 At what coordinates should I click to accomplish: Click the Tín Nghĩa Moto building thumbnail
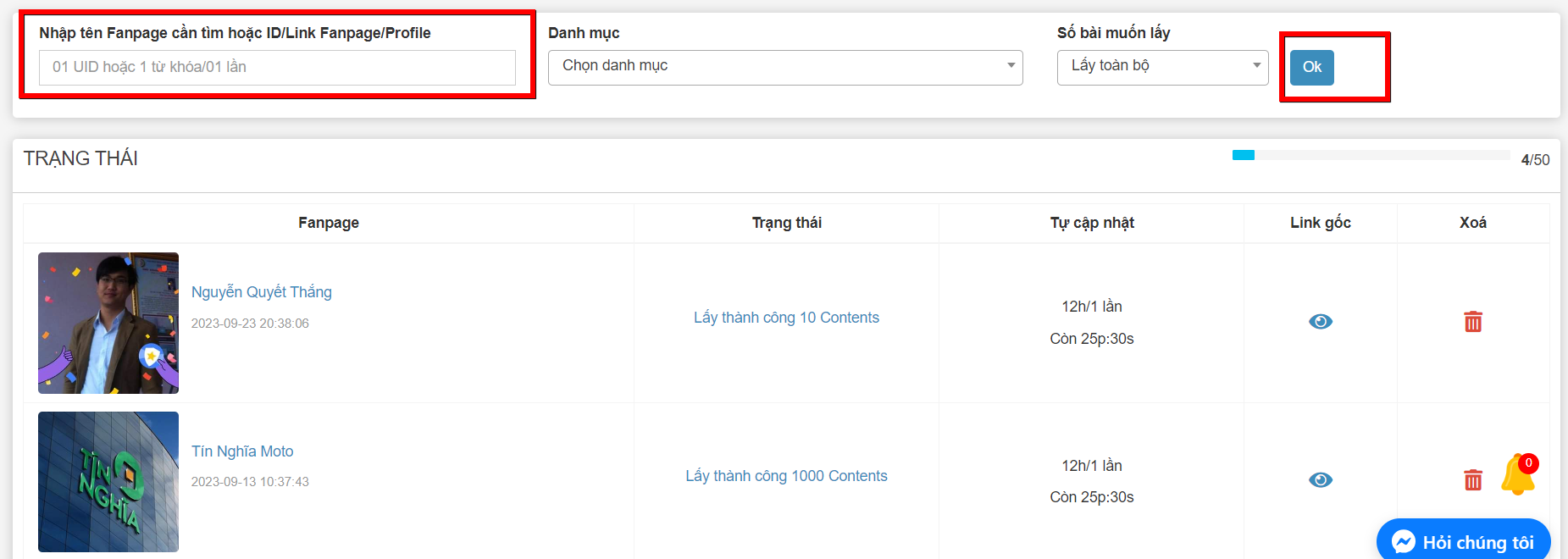pyautogui.click(x=108, y=482)
